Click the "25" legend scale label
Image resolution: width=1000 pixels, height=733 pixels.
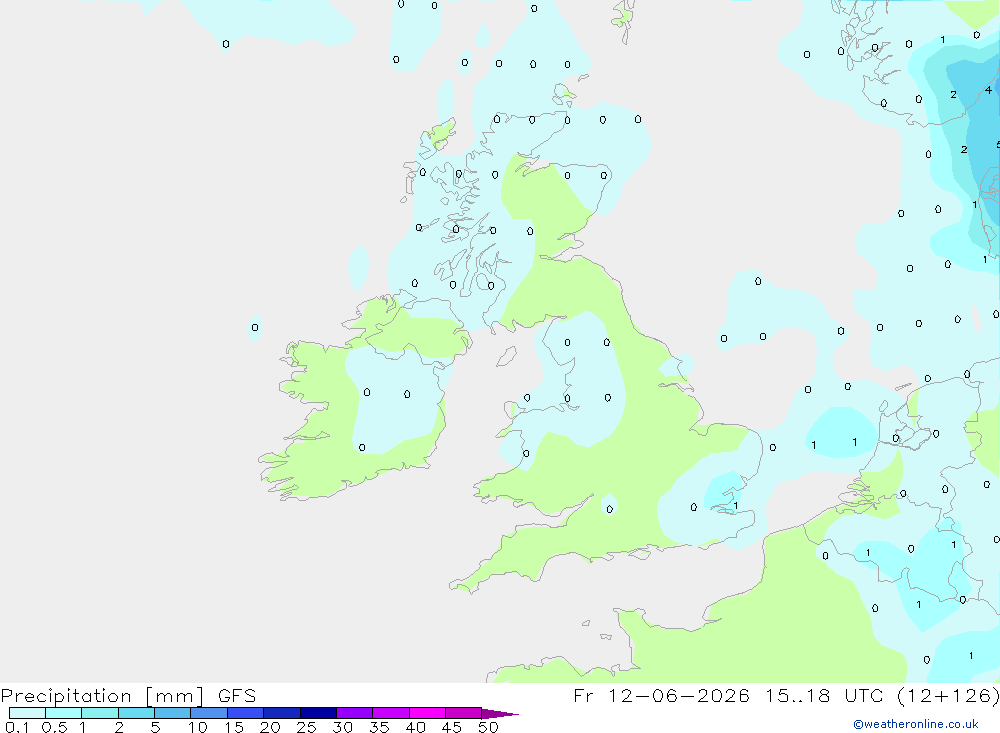click(307, 727)
